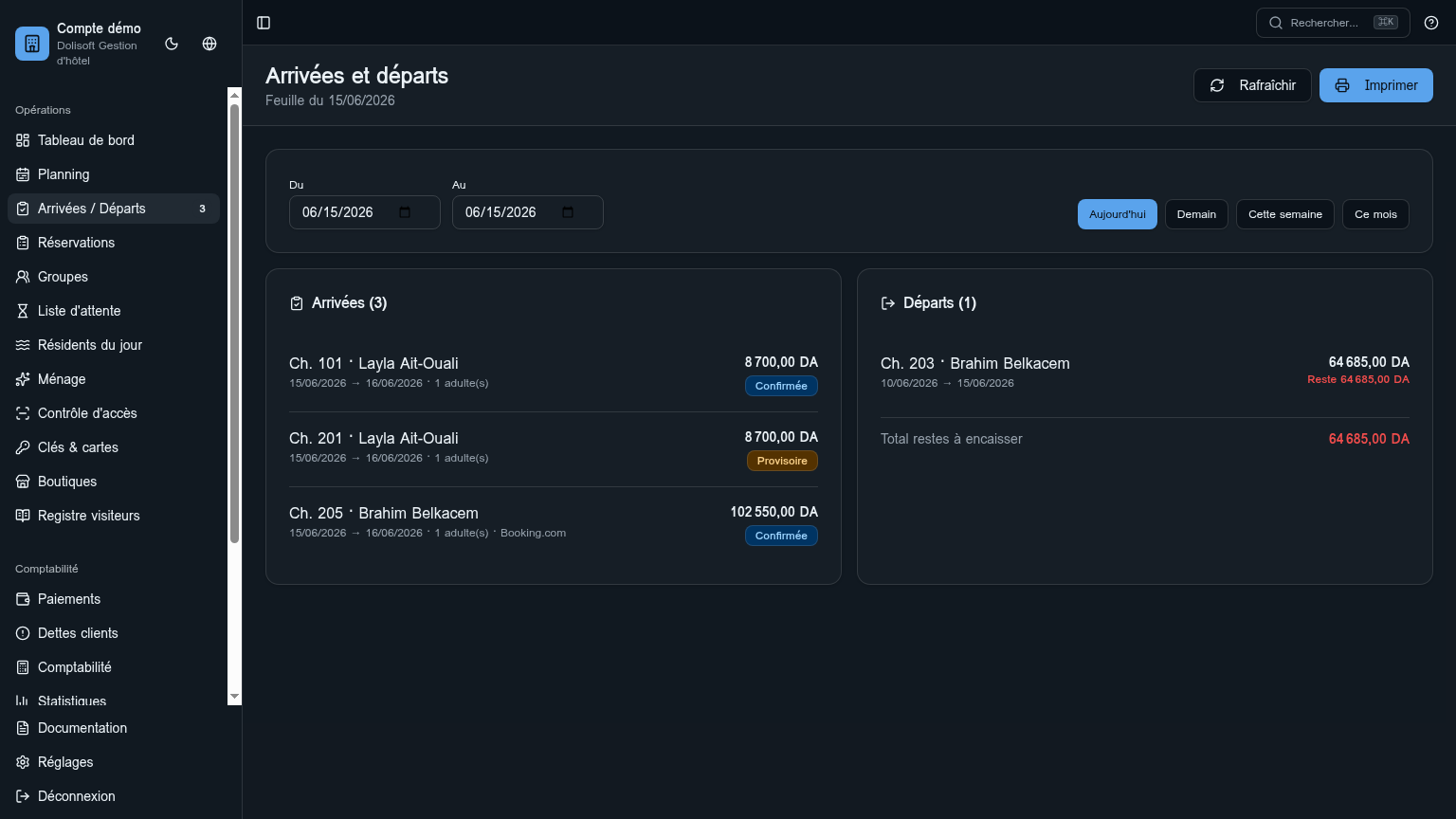Open Contrôle d'accès
The height and width of the screenshot is (819, 1456).
coord(114,413)
